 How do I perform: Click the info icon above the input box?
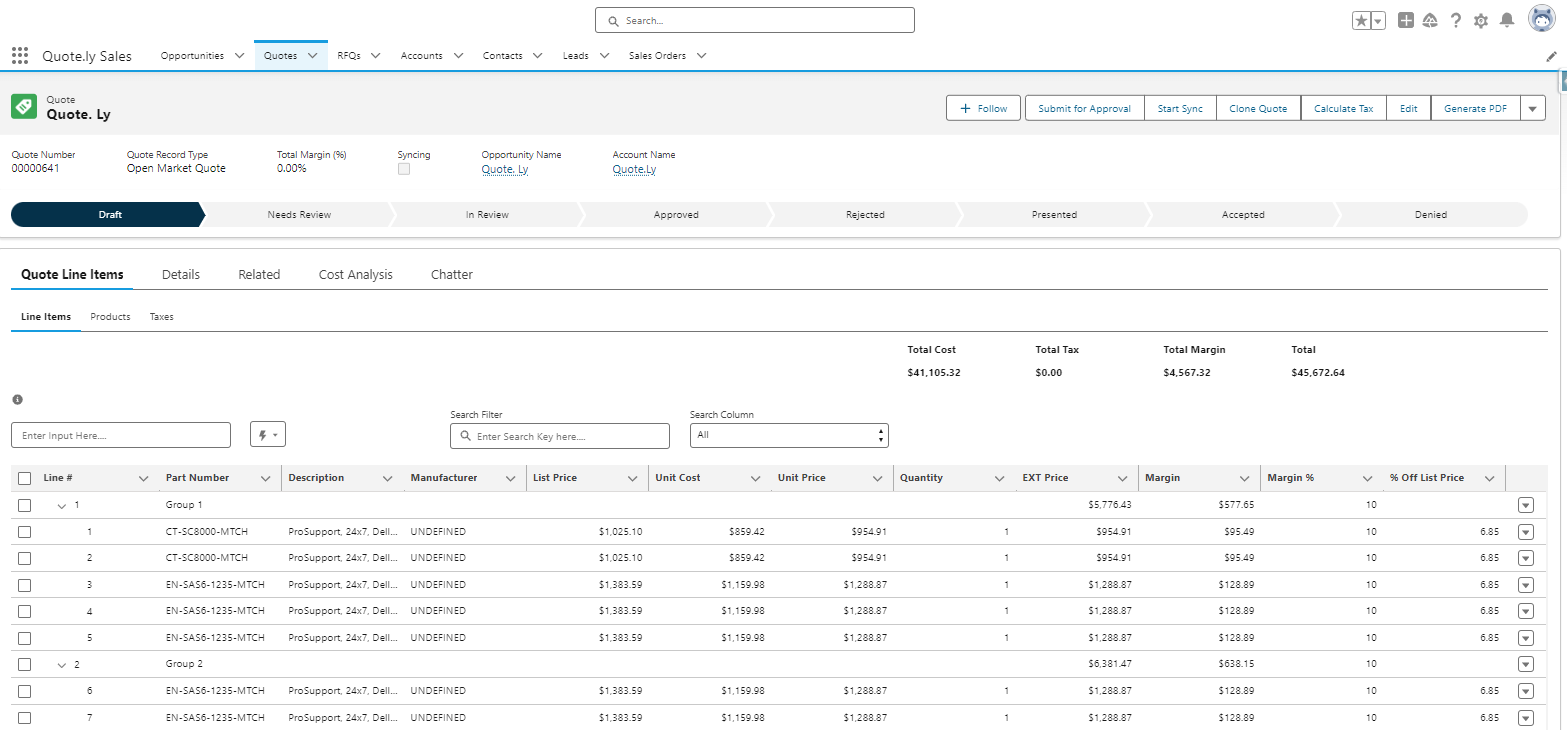[17, 399]
